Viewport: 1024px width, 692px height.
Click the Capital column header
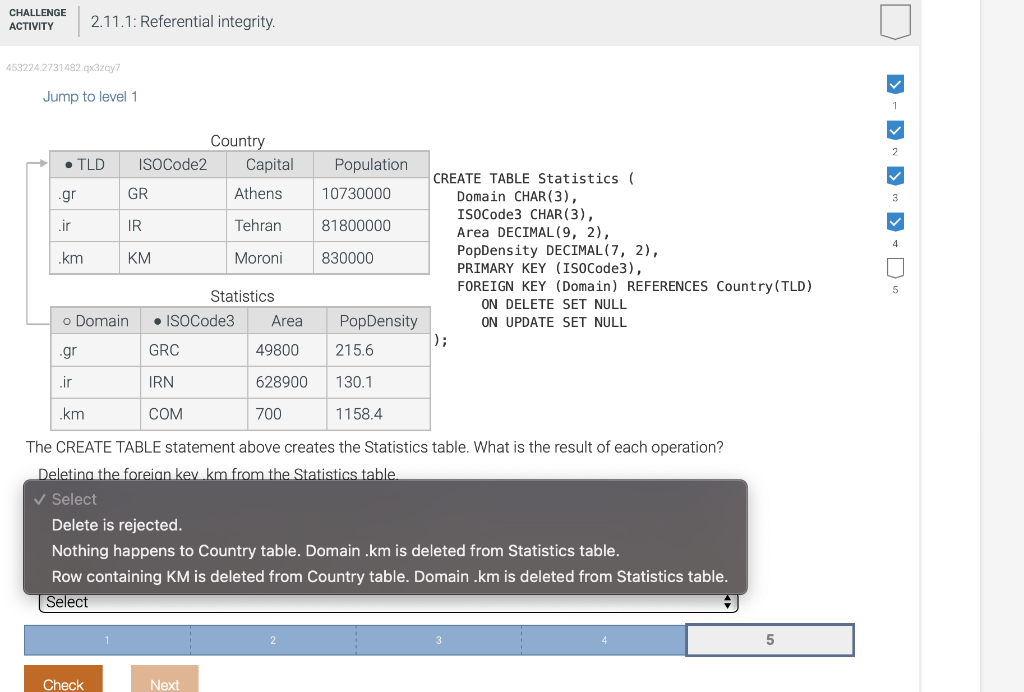tap(270, 165)
